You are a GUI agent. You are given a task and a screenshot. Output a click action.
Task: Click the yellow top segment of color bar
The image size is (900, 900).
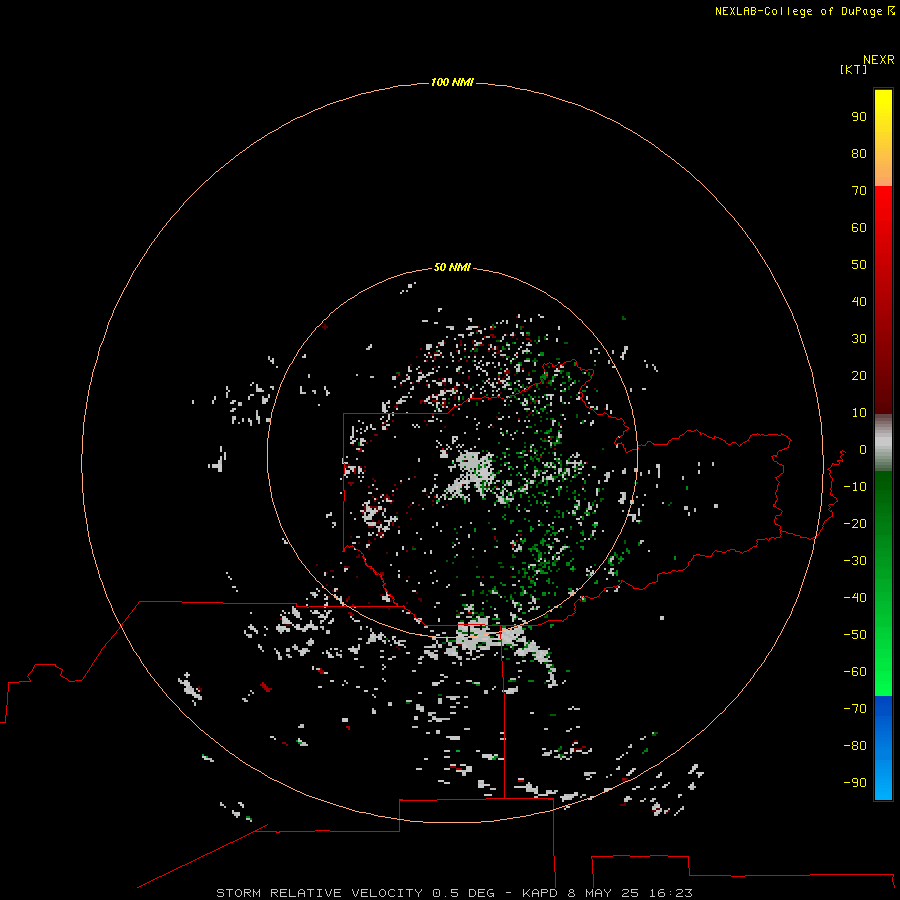(883, 138)
